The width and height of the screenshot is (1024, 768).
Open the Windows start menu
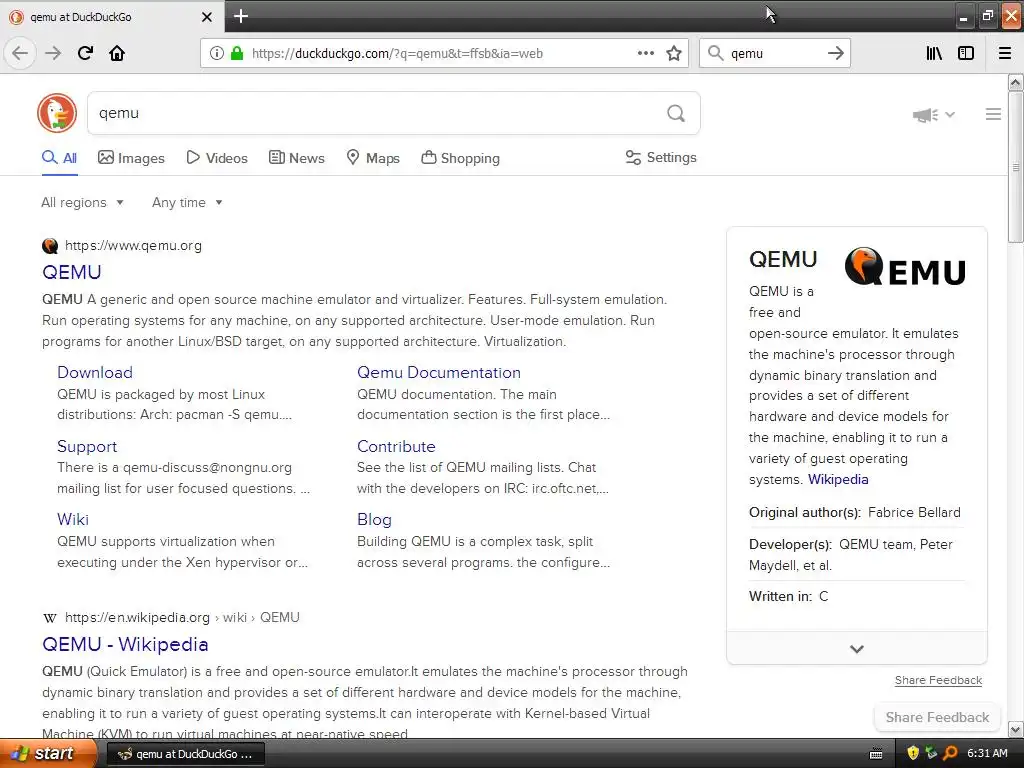pyautogui.click(x=47, y=754)
